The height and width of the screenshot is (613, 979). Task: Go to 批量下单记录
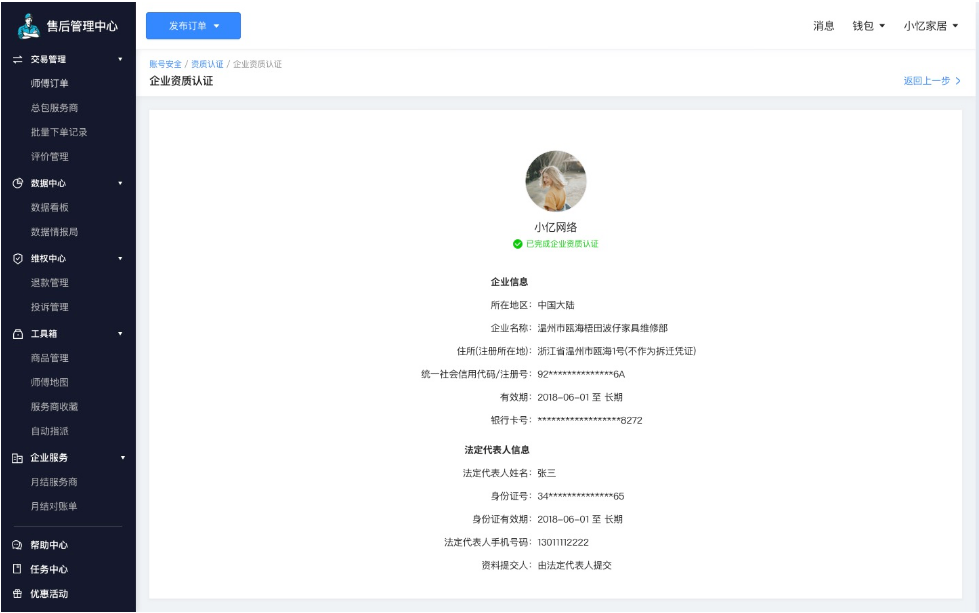click(x=59, y=132)
